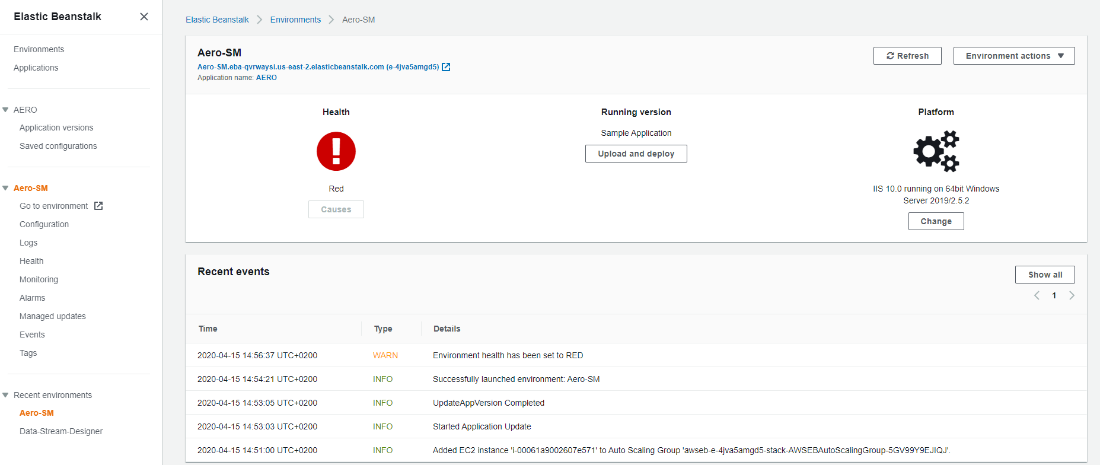Select 'UpdateAppVersion Completed' event

[489, 403]
